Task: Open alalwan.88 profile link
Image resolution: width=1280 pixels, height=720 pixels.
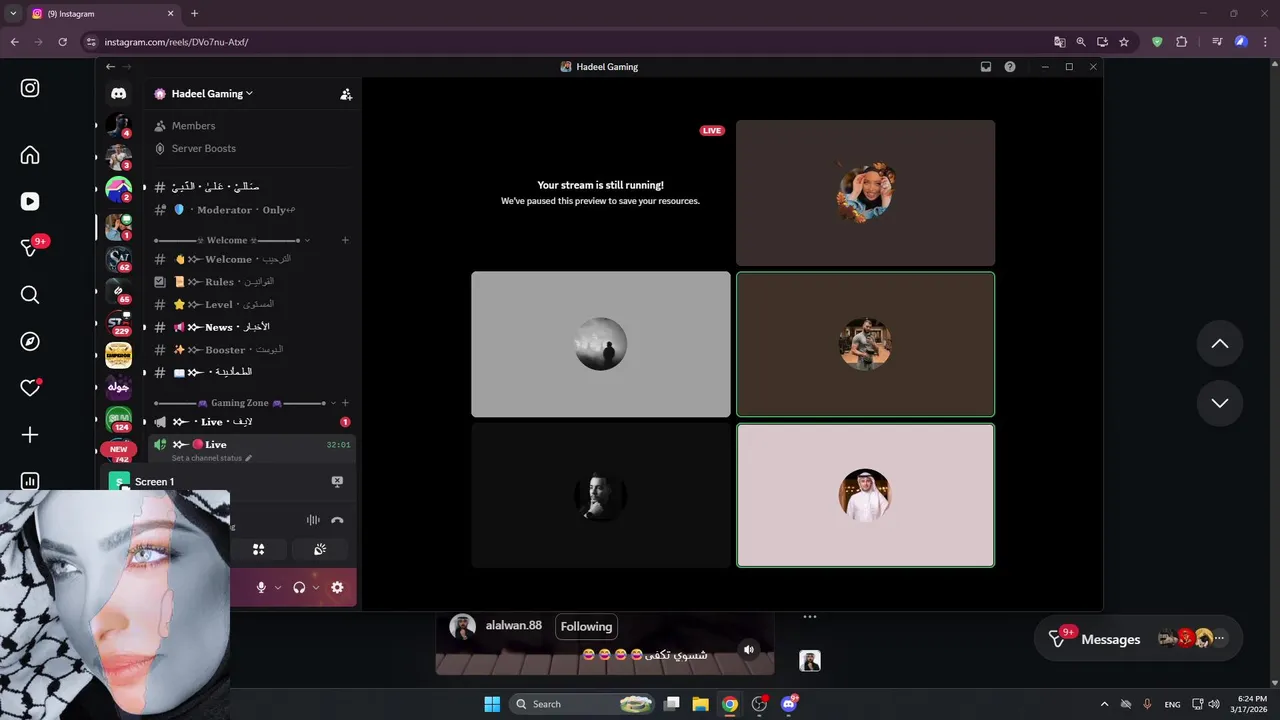Action: (513, 626)
